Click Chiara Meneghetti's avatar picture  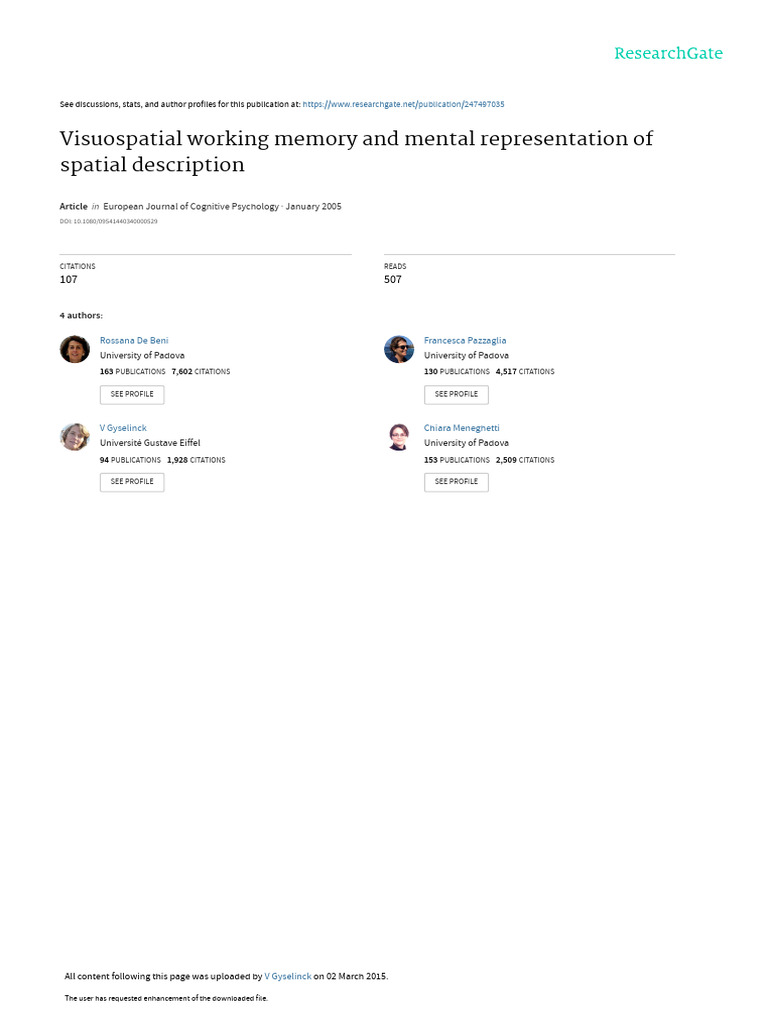pyautogui.click(x=399, y=437)
